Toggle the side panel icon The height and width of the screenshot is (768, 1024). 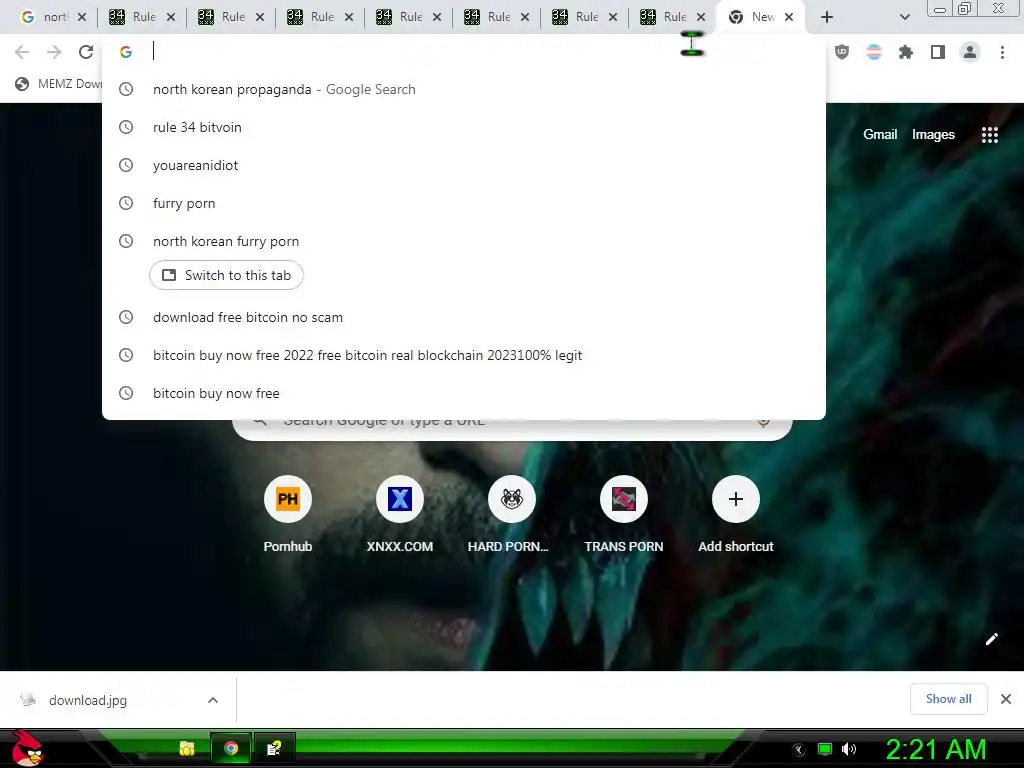pos(938,52)
